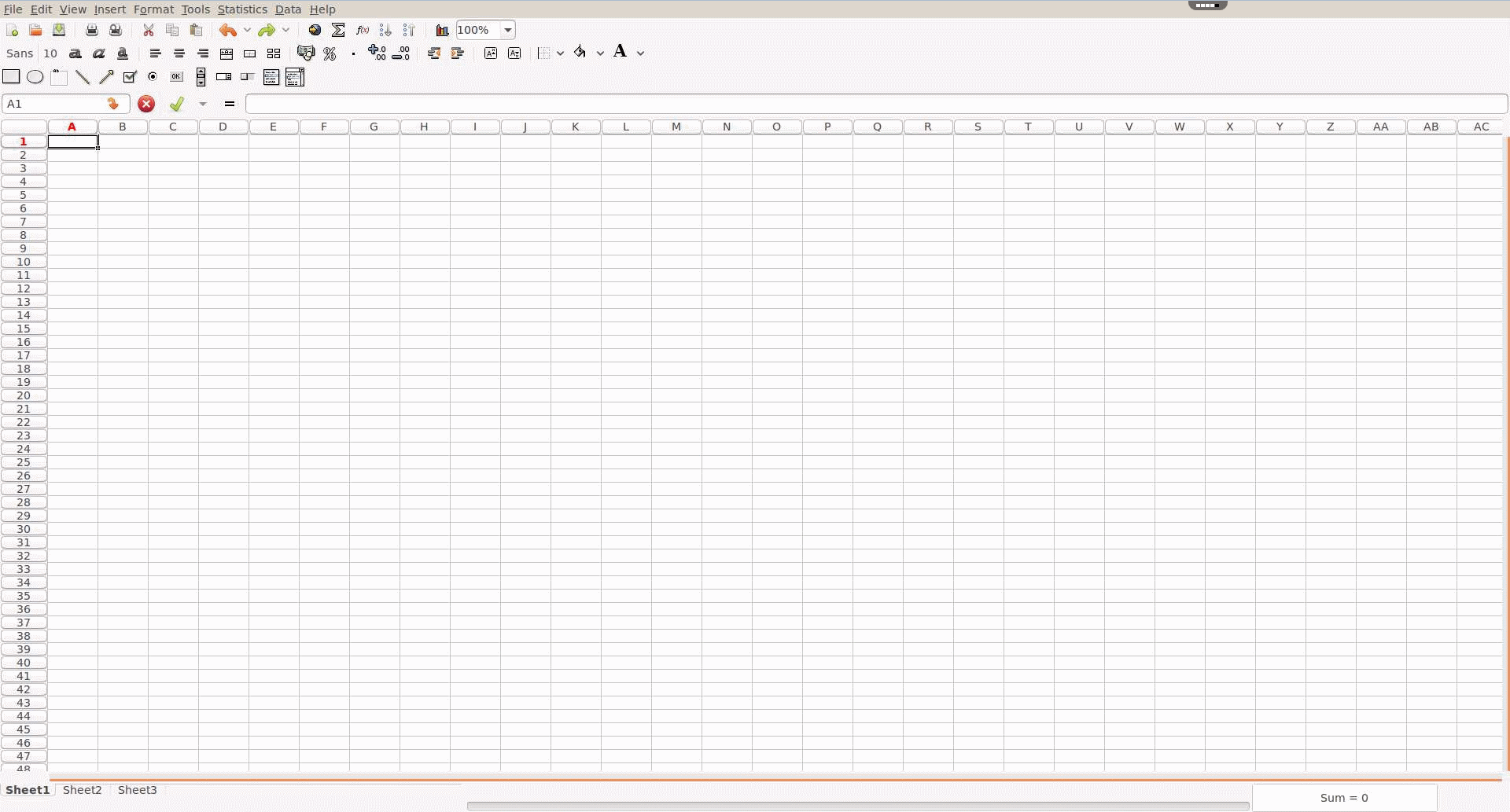Sort the selection ascending

click(385, 30)
